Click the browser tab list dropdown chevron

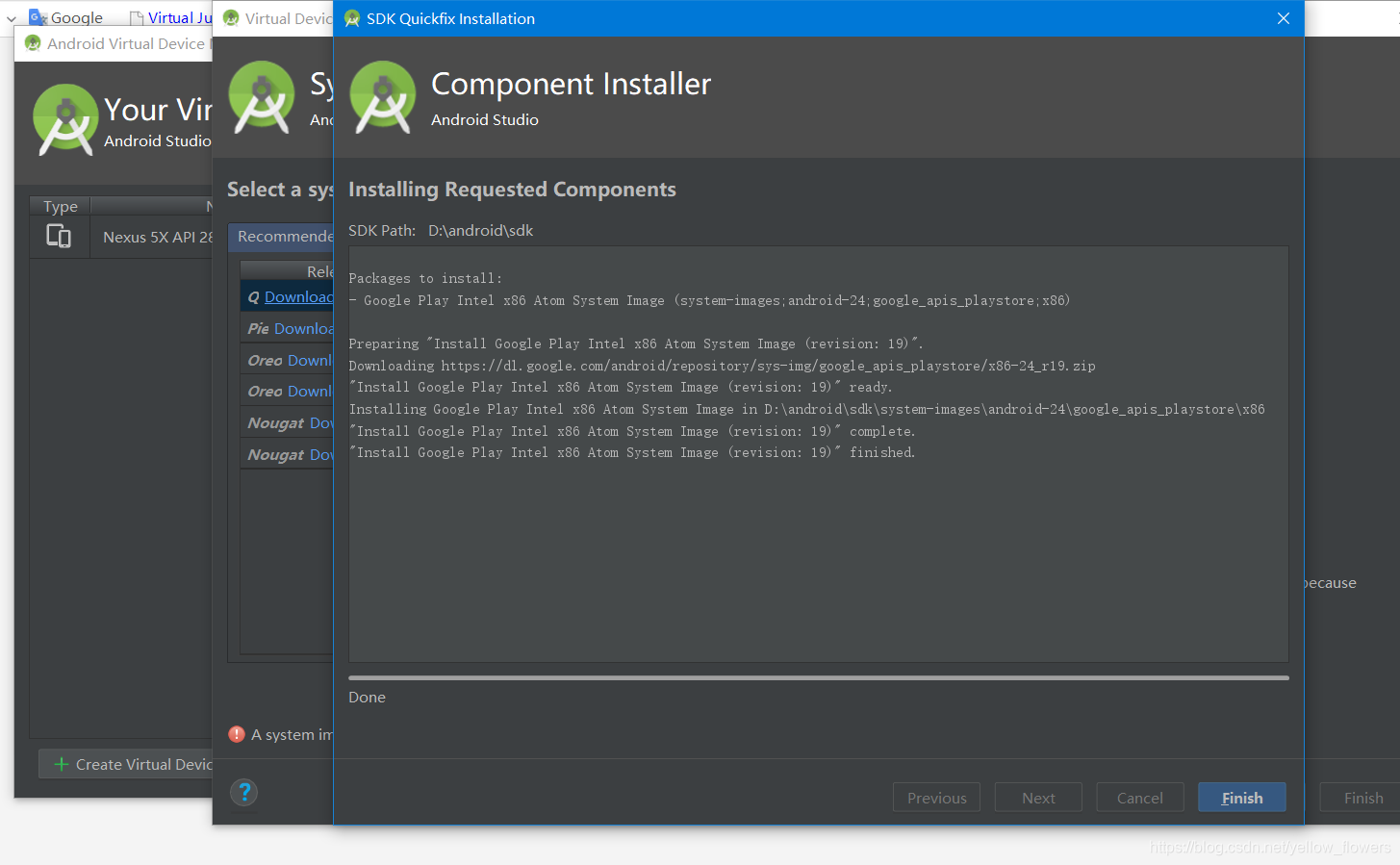[12, 18]
